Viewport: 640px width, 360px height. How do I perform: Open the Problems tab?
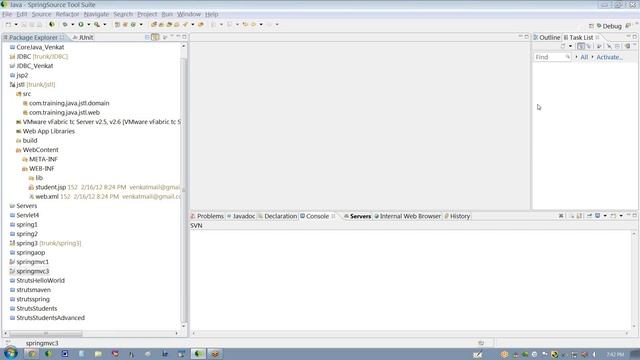click(x=207, y=216)
